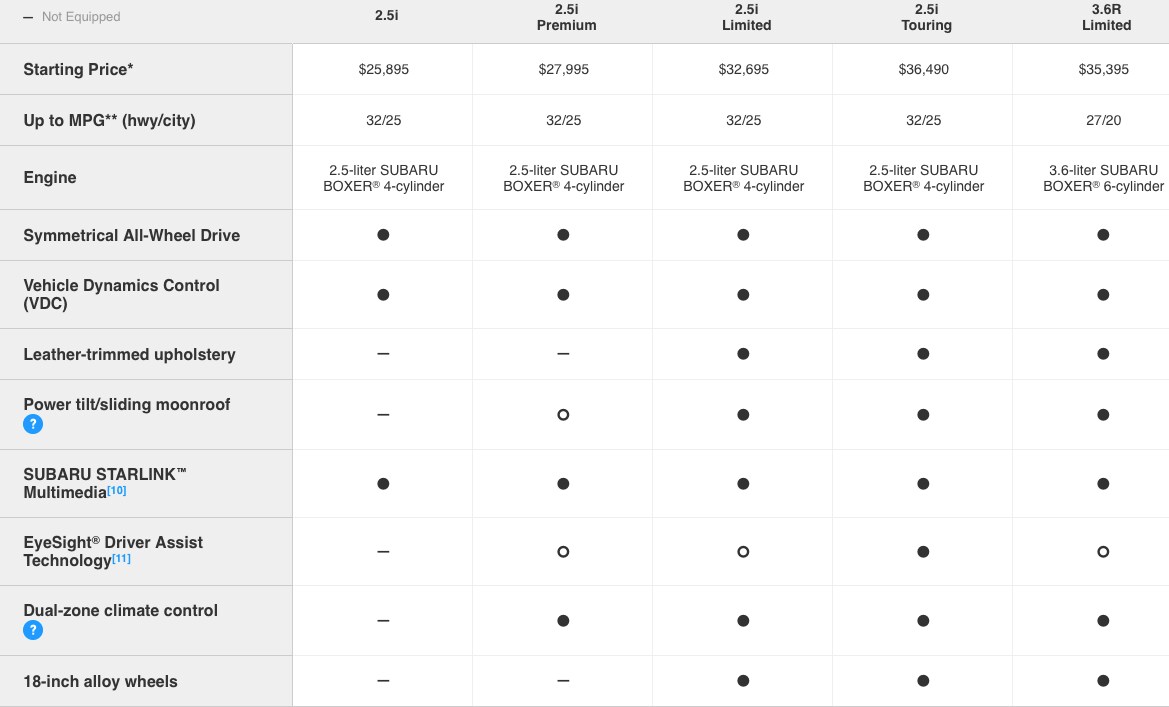Open footnote 10 beside STARLINK Multimedia
The width and height of the screenshot is (1169, 707).
point(117,491)
